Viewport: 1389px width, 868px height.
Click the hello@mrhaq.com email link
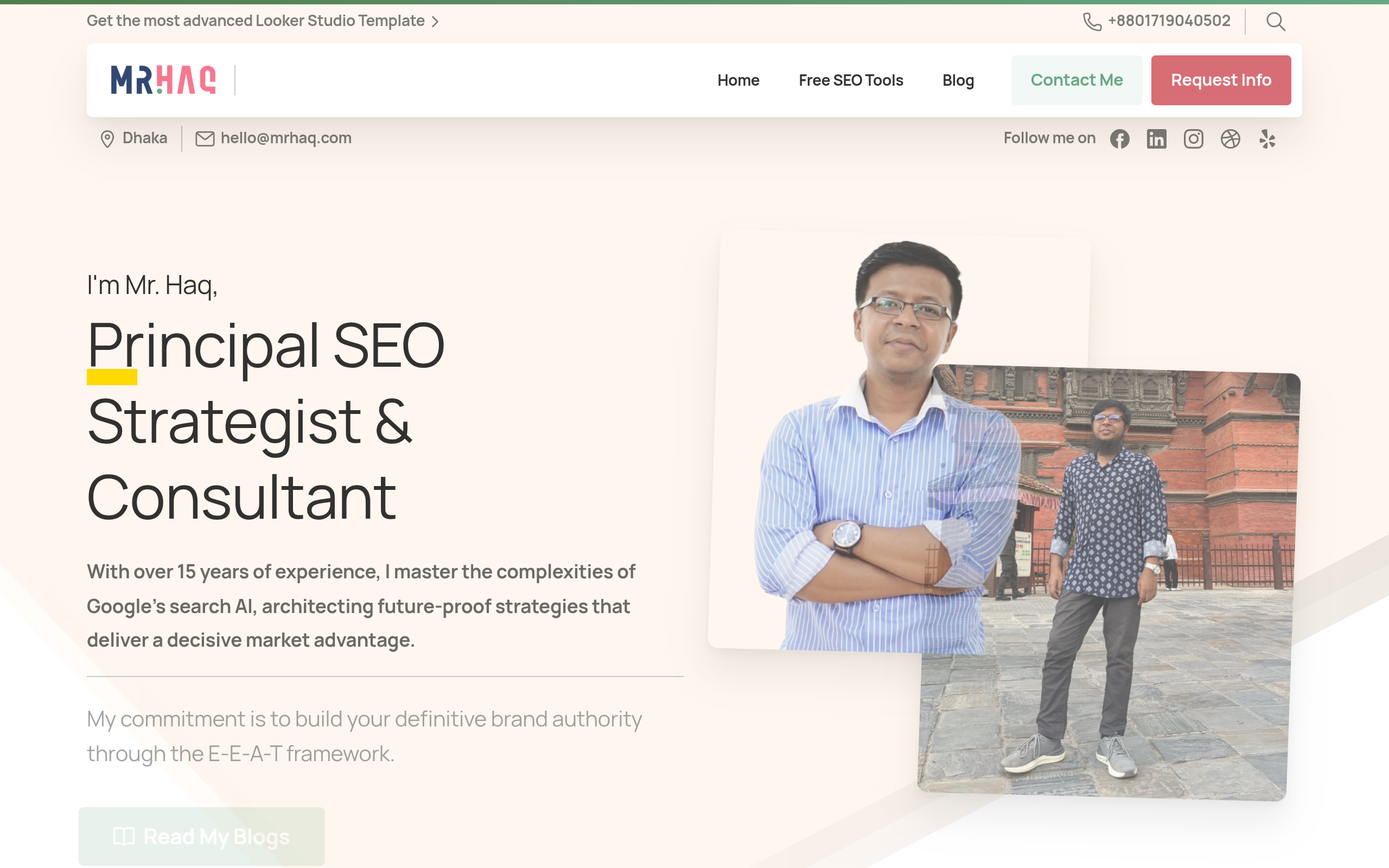(x=286, y=138)
